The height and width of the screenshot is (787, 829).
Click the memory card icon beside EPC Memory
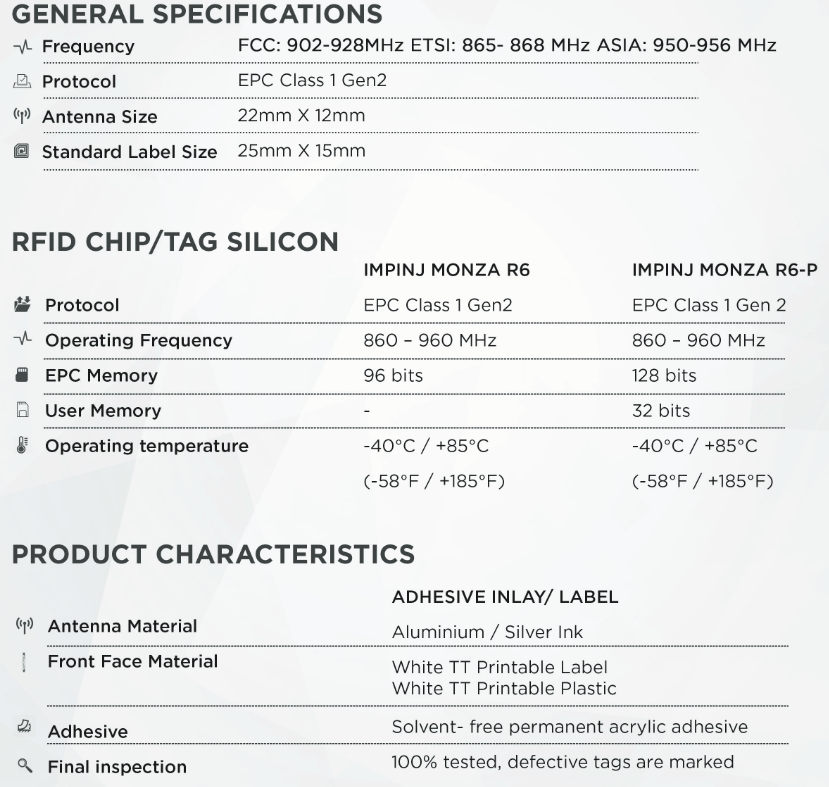(x=22, y=375)
